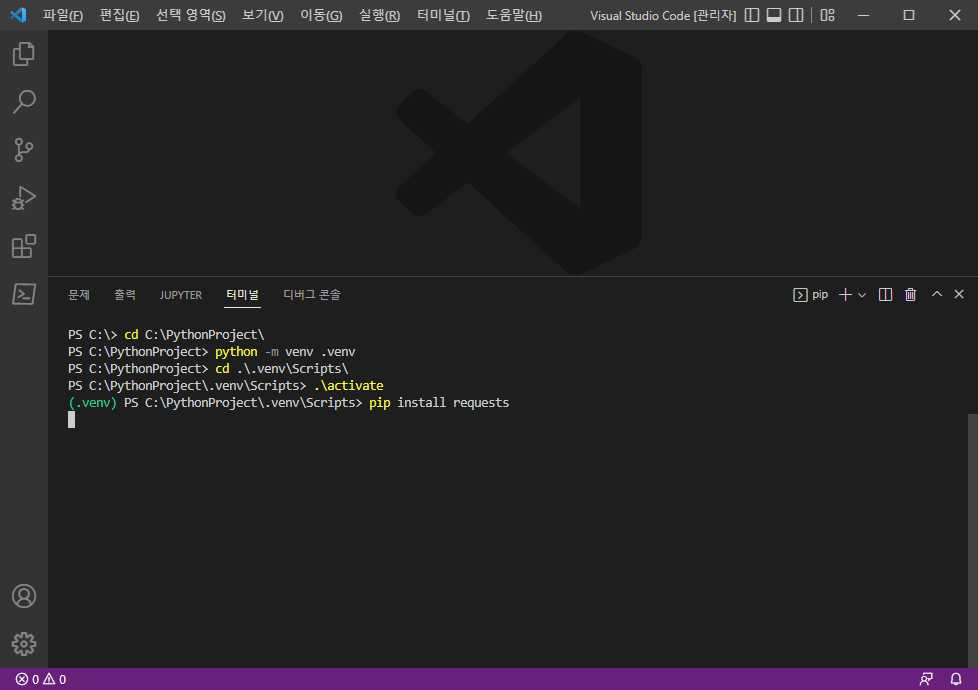This screenshot has height=690, width=978.
Task: Maximize the panel with up chevron
Action: [x=937, y=294]
